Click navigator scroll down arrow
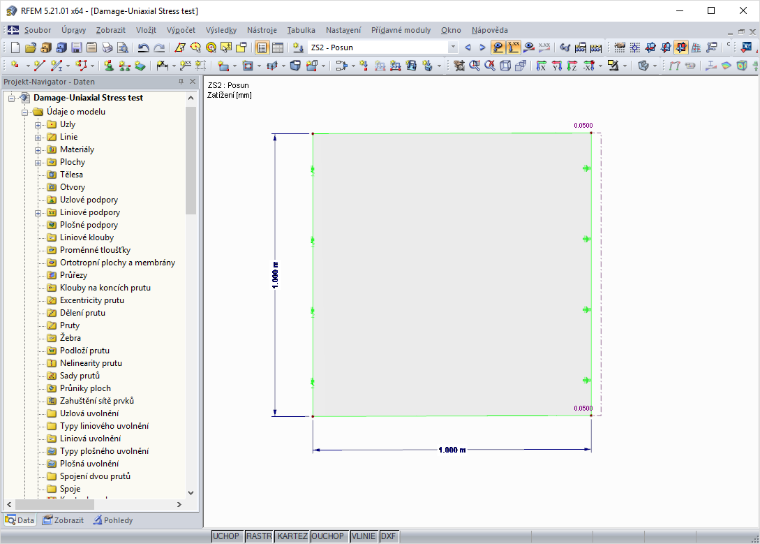Viewport: 760px width, 544px height. pos(191,493)
